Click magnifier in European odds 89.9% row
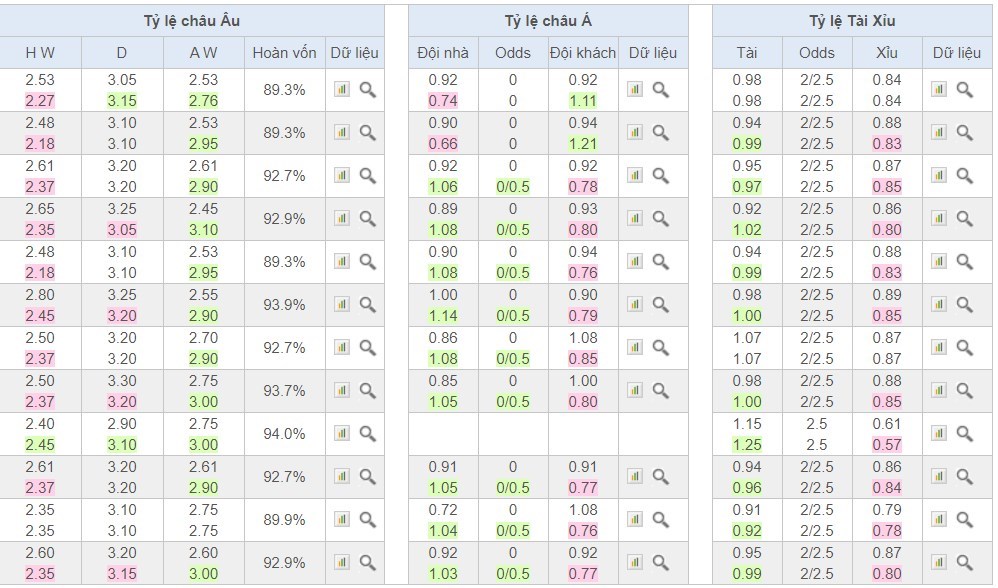Viewport: 998px width, 588px height. click(367, 519)
